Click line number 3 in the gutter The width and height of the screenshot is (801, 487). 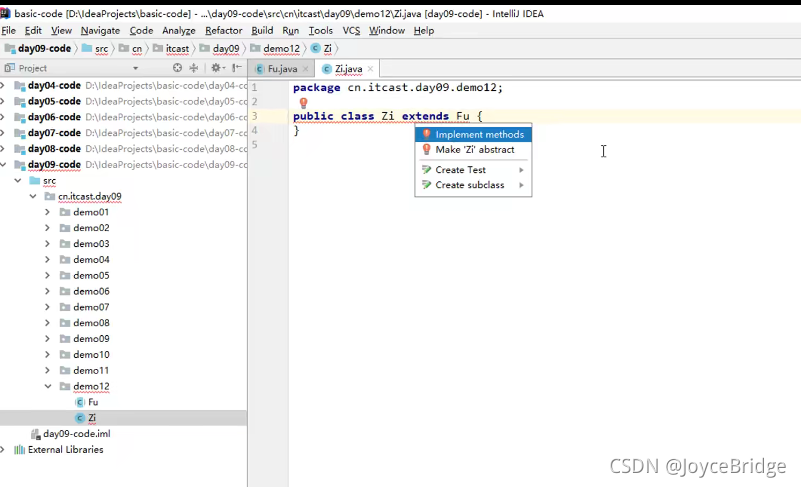pyautogui.click(x=254, y=116)
